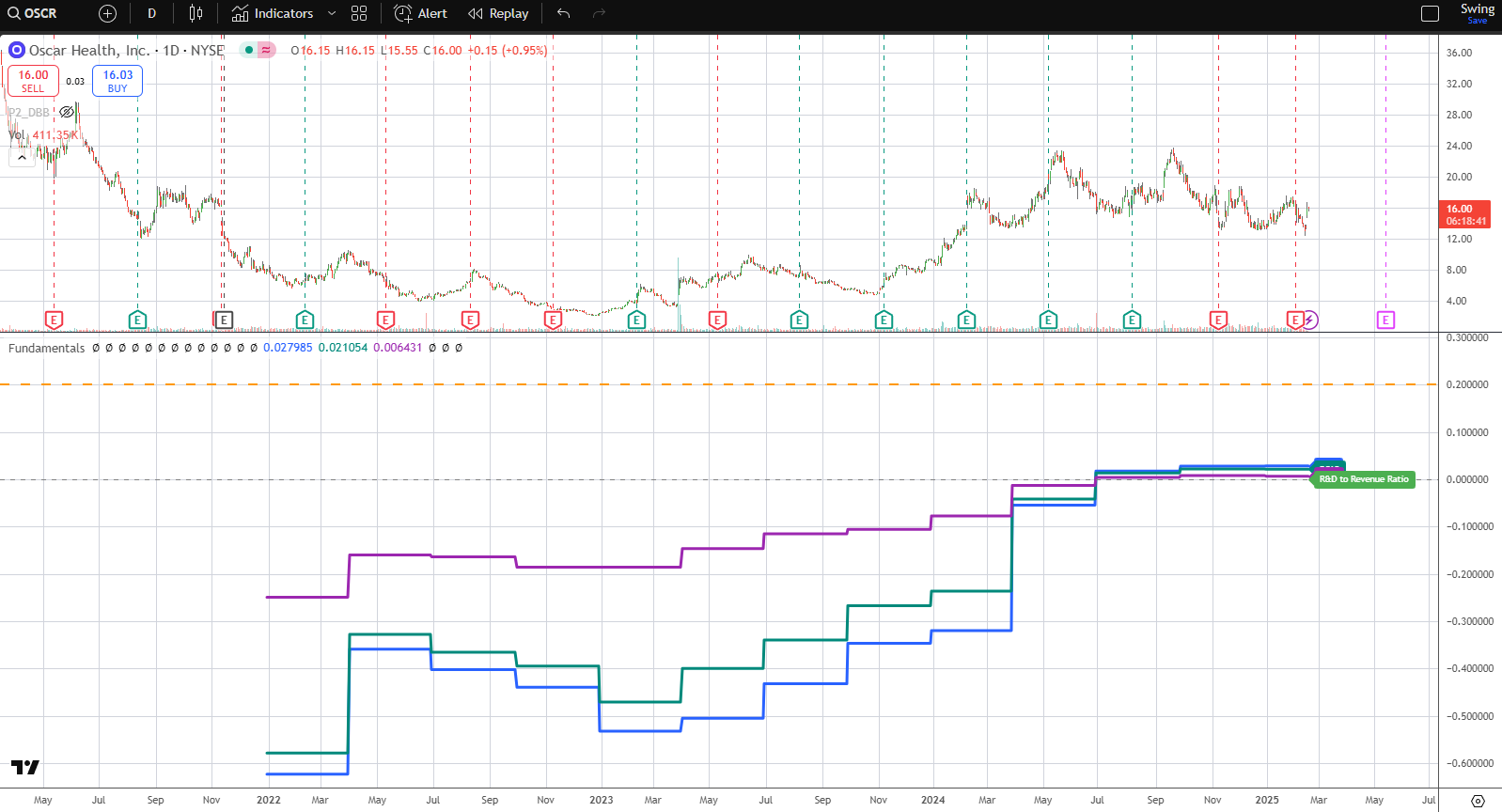Open the candlestick chart type selector
Image resolution: width=1502 pixels, height=812 pixels.
pyautogui.click(x=196, y=13)
